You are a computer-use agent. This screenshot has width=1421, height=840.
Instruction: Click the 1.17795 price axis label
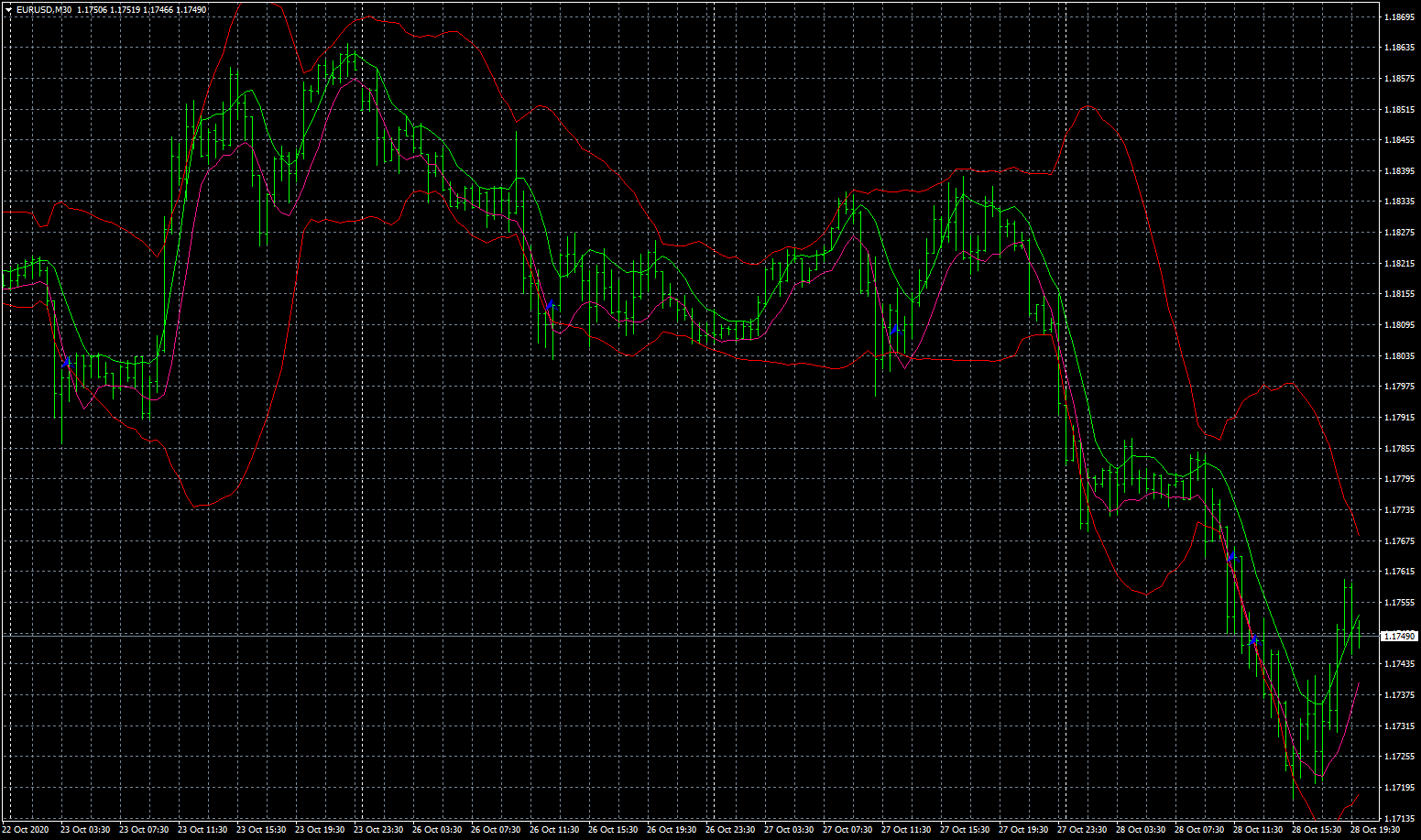(1399, 479)
